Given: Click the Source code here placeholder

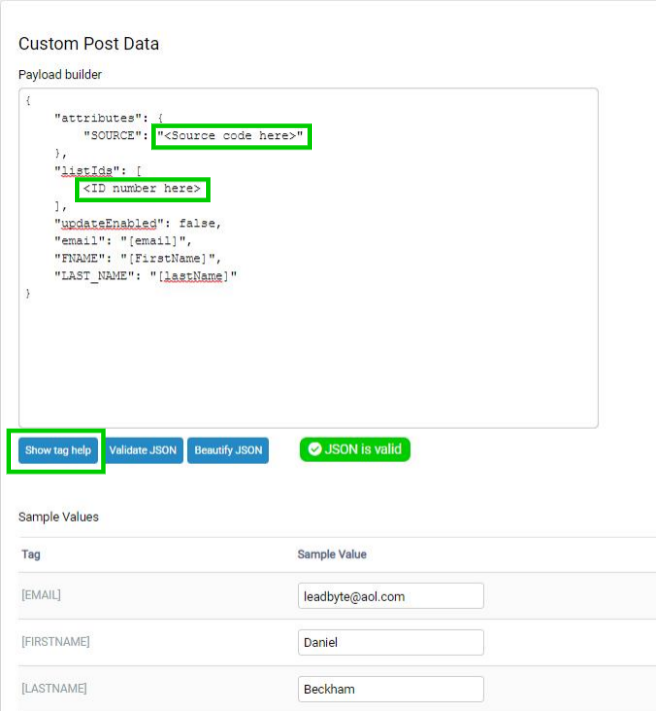Looking at the screenshot, I should 230,136.
